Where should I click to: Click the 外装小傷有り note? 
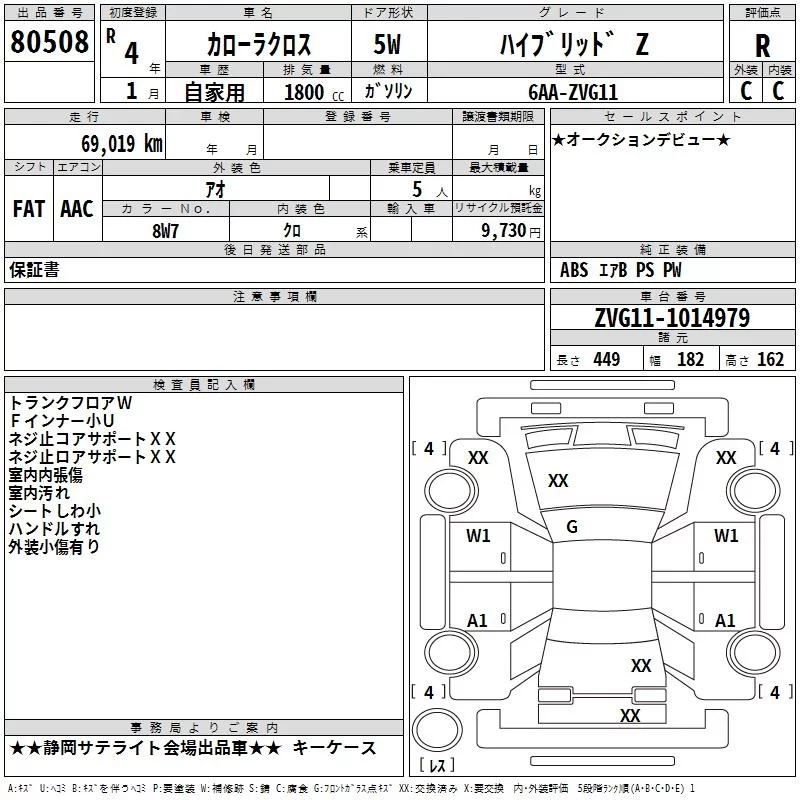coord(54,546)
